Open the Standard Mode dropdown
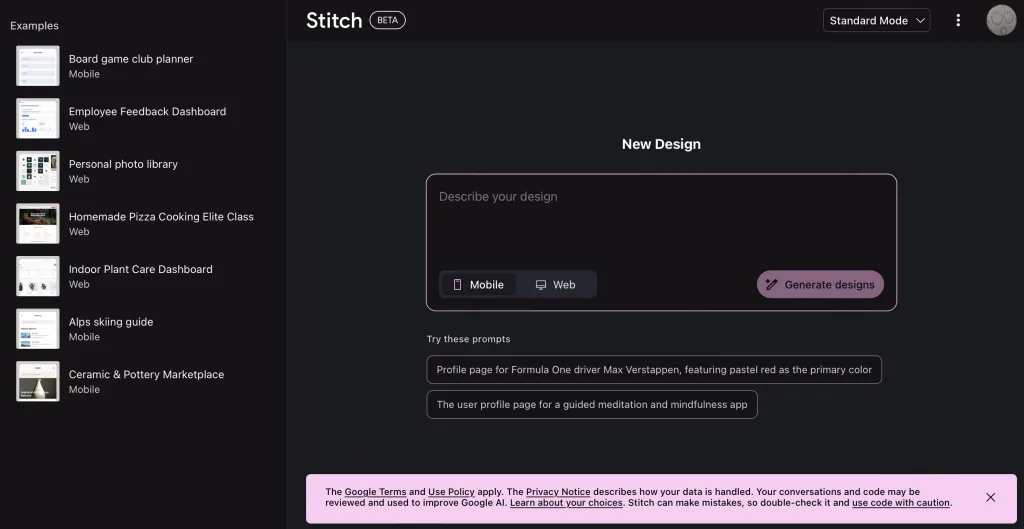This screenshot has width=1024, height=529. (x=876, y=20)
